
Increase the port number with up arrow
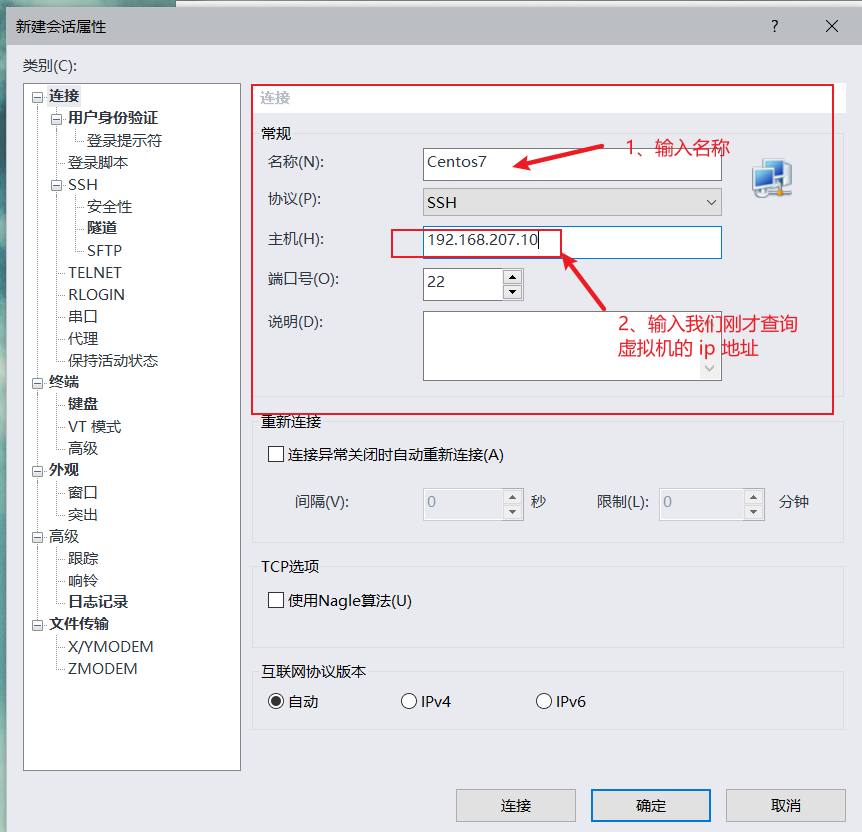512,277
